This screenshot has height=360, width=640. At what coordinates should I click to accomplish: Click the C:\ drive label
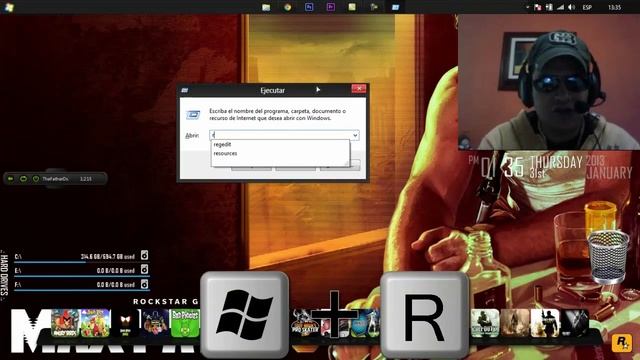tap(18, 257)
